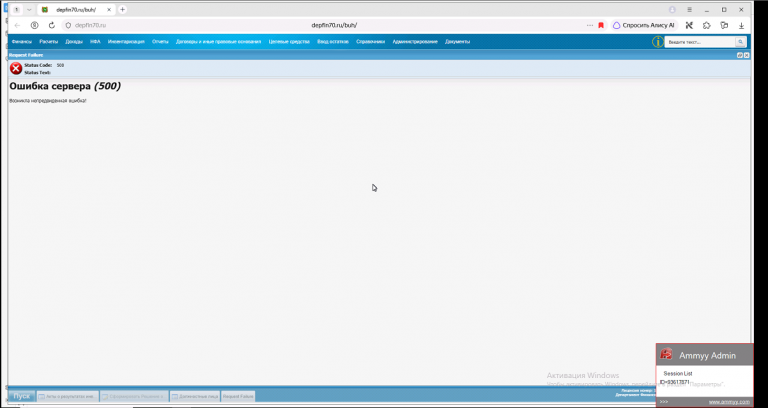Go back with the browser back arrow

pos(17,25)
